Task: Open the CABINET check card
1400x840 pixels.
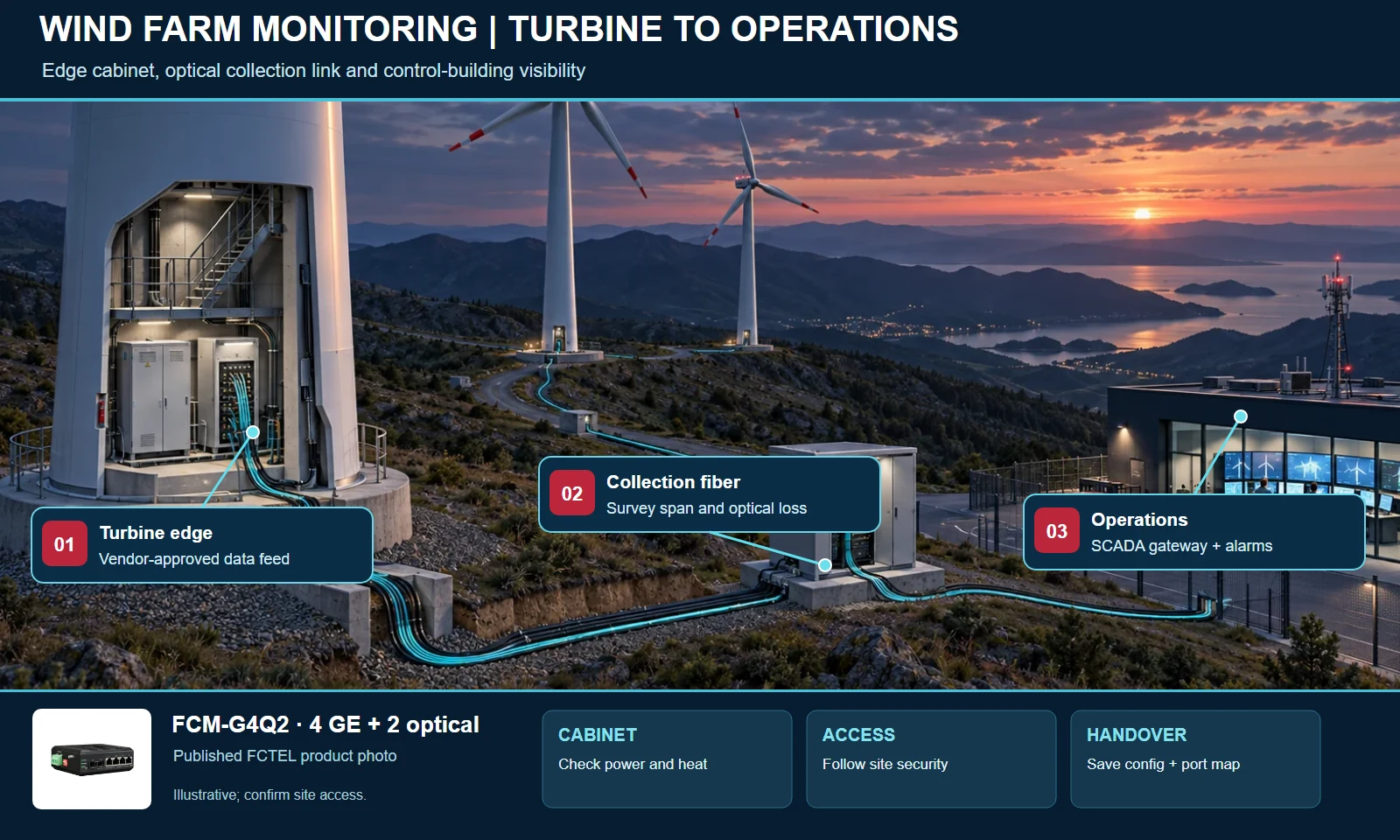Action: 667,759
